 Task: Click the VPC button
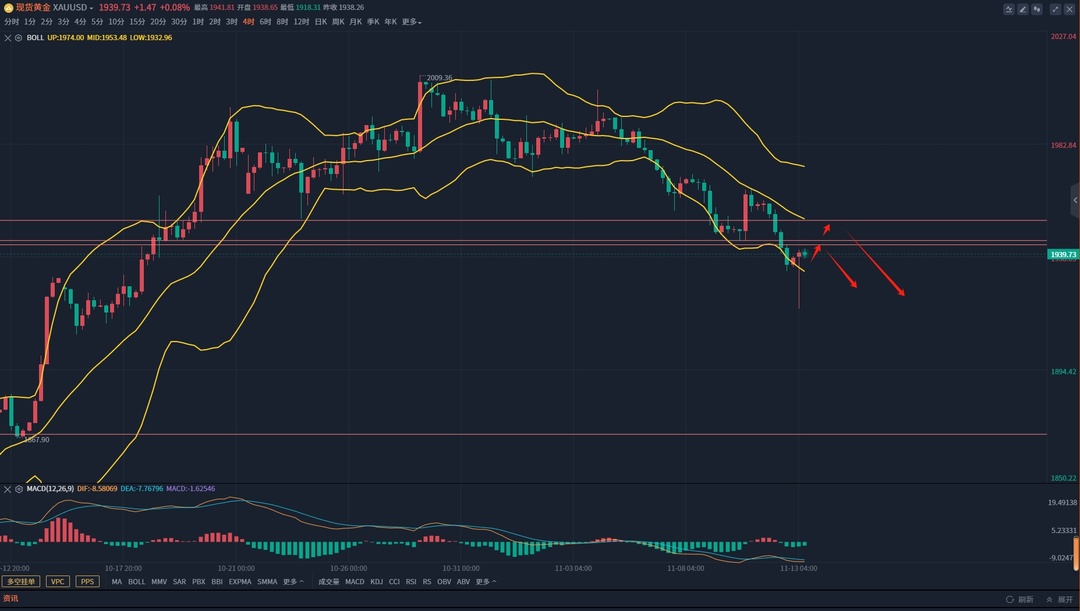pyautogui.click(x=58, y=582)
